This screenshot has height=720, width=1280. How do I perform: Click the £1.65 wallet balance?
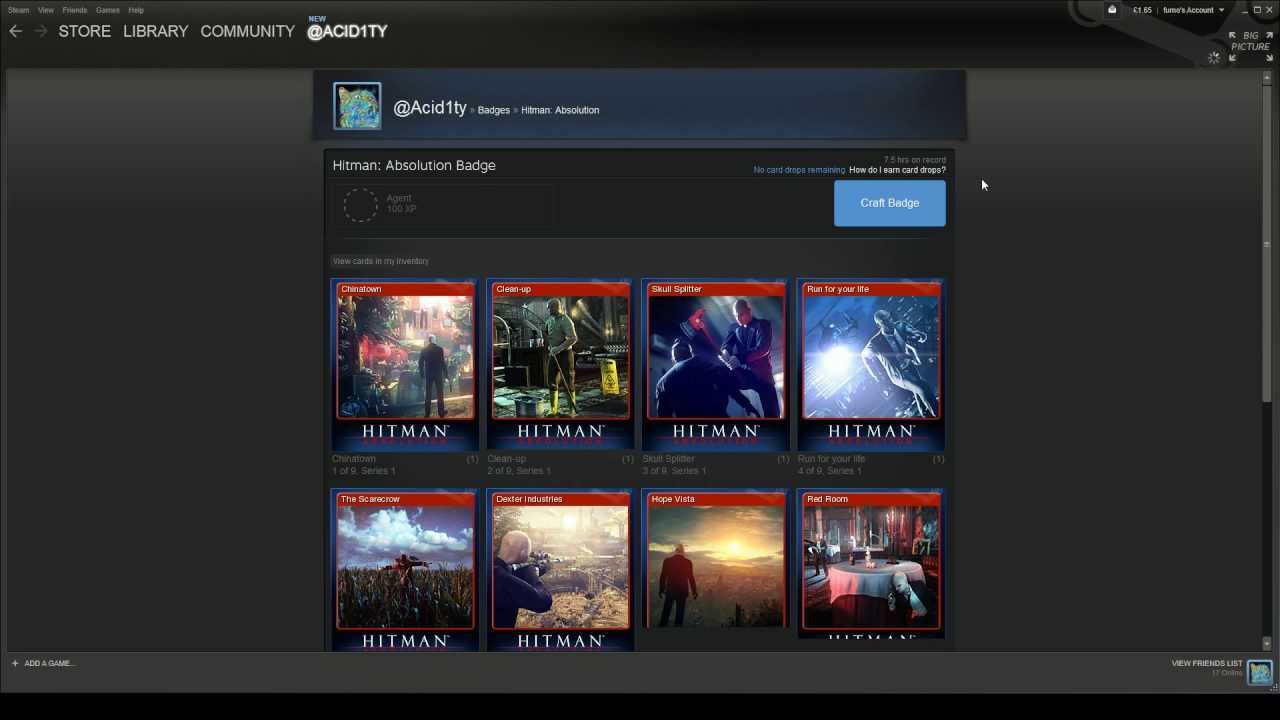pyautogui.click(x=1142, y=10)
